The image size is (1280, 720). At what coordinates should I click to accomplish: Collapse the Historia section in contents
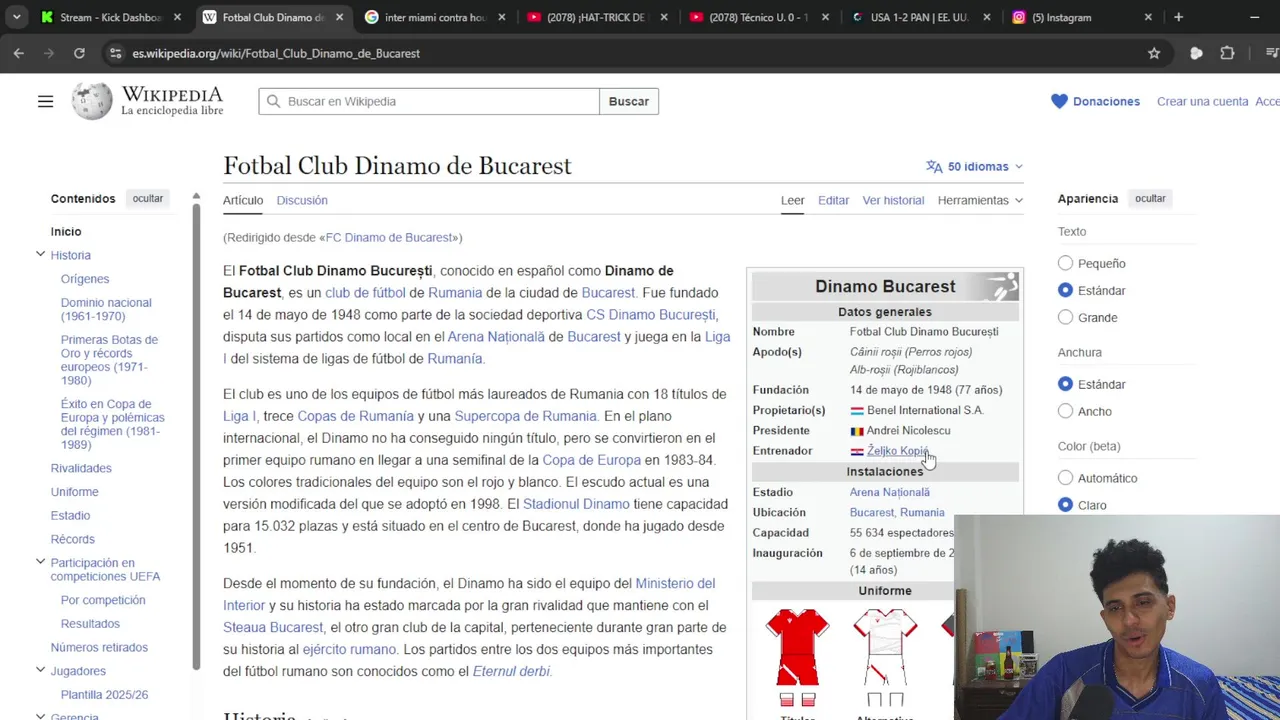click(x=40, y=255)
